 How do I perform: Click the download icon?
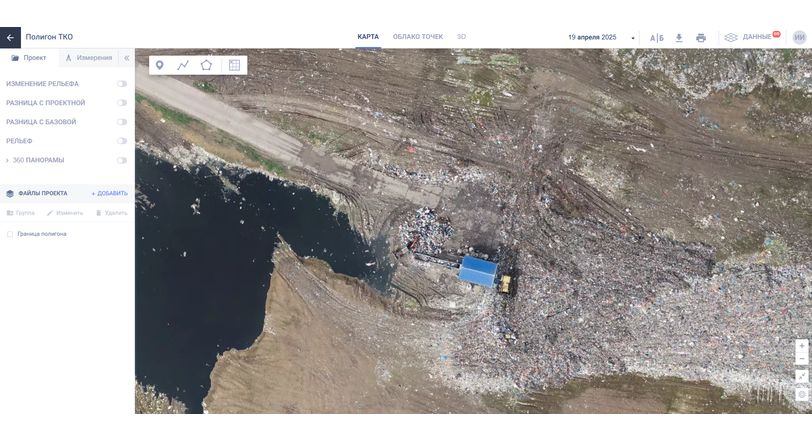point(679,38)
